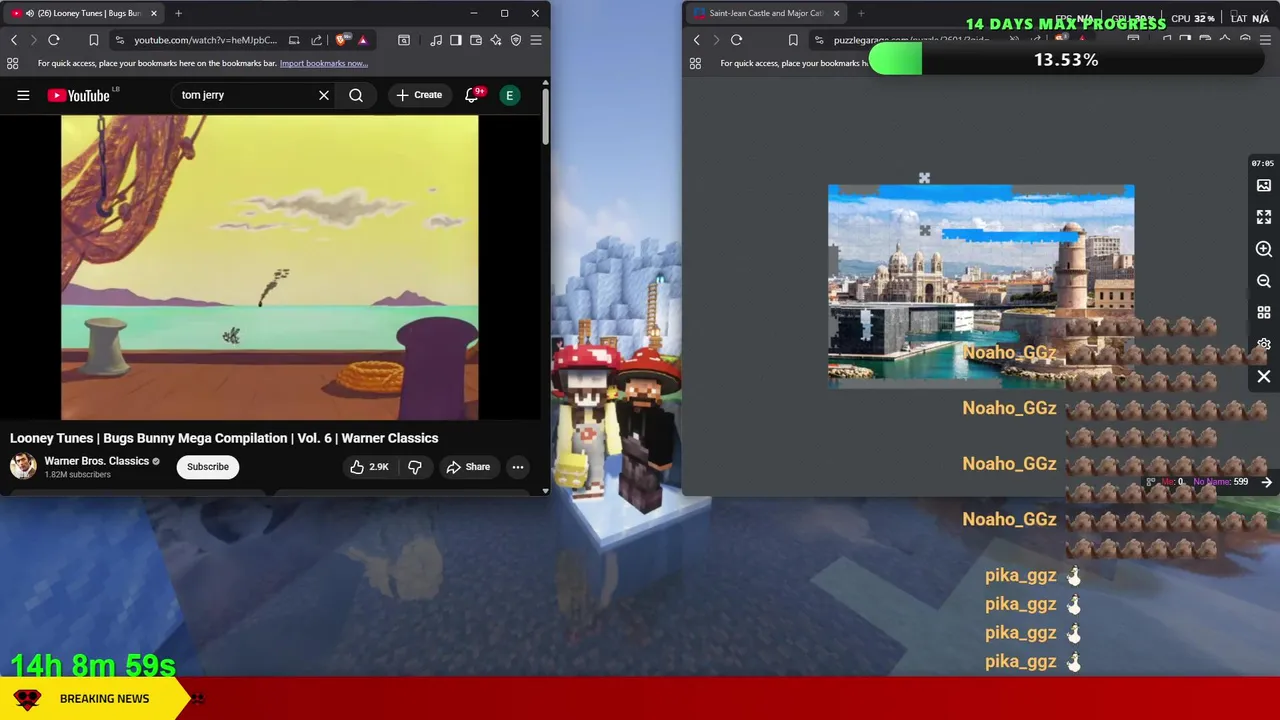Toggle puzzle fullscreen mode
1280x720 pixels.
(x=1264, y=217)
